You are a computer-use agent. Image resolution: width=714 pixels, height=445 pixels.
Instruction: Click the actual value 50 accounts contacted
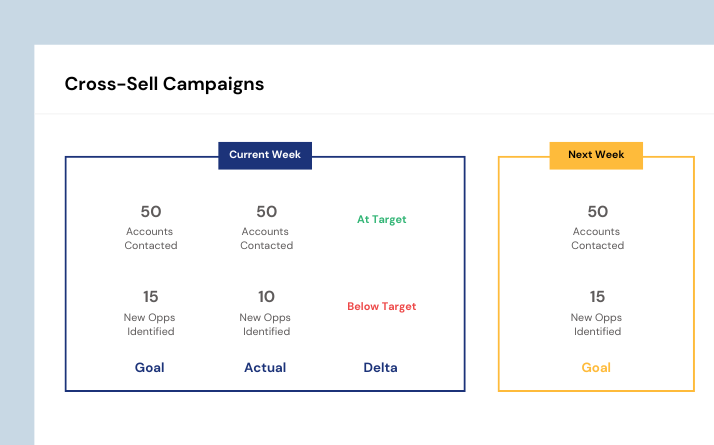click(266, 211)
